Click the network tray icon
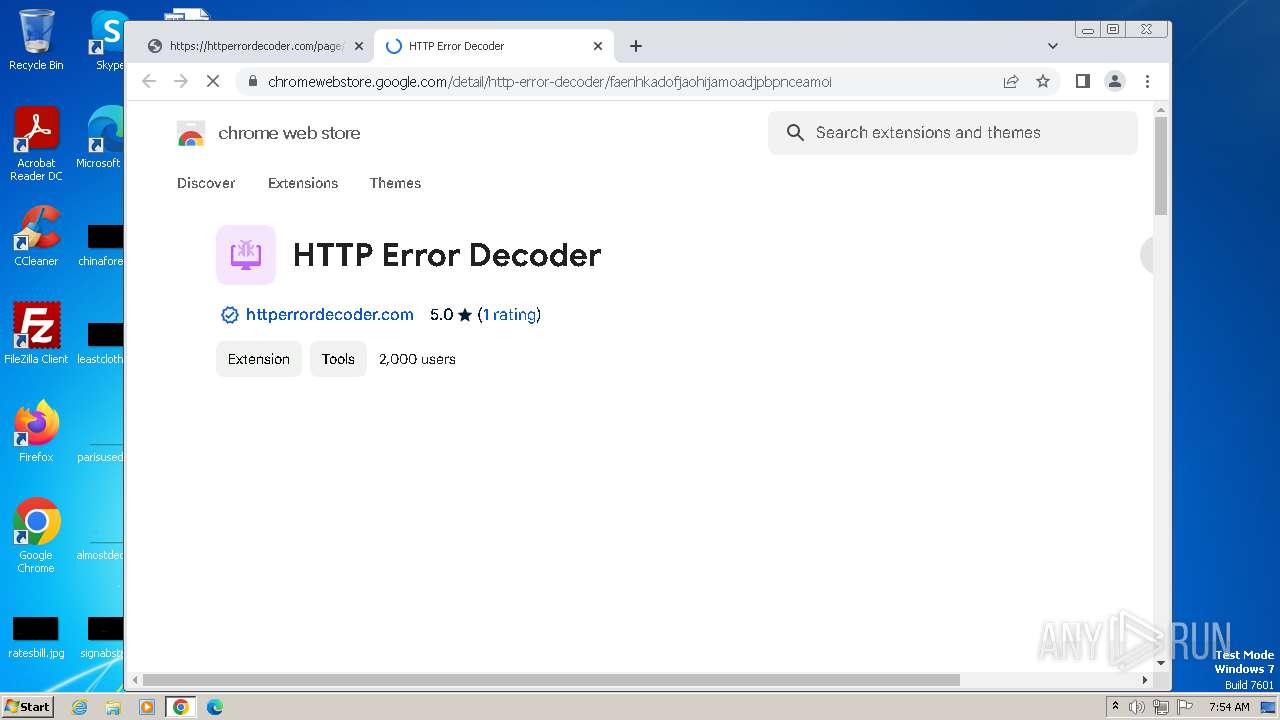Viewport: 1280px width, 720px height. click(x=1160, y=707)
